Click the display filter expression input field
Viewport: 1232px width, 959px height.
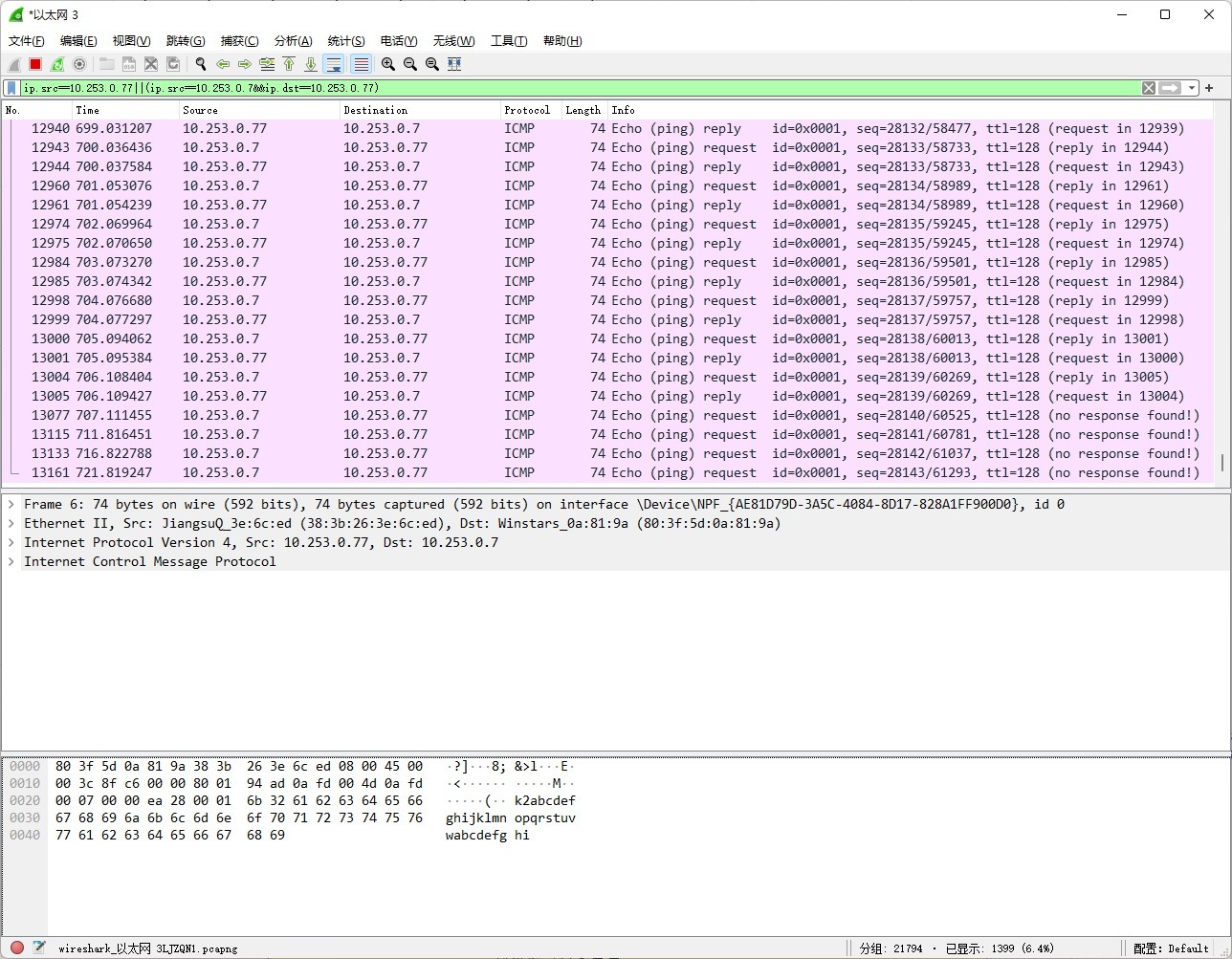574,88
